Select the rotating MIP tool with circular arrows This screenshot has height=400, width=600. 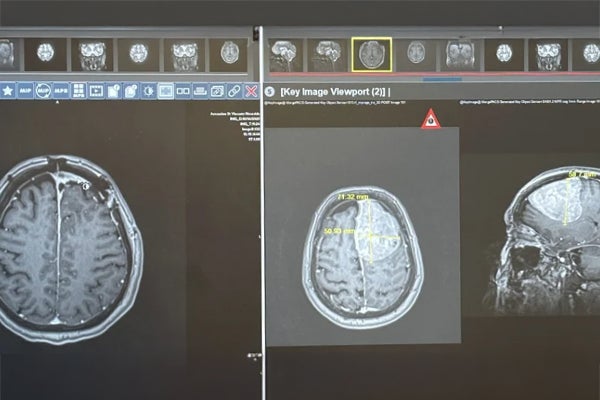[43, 91]
